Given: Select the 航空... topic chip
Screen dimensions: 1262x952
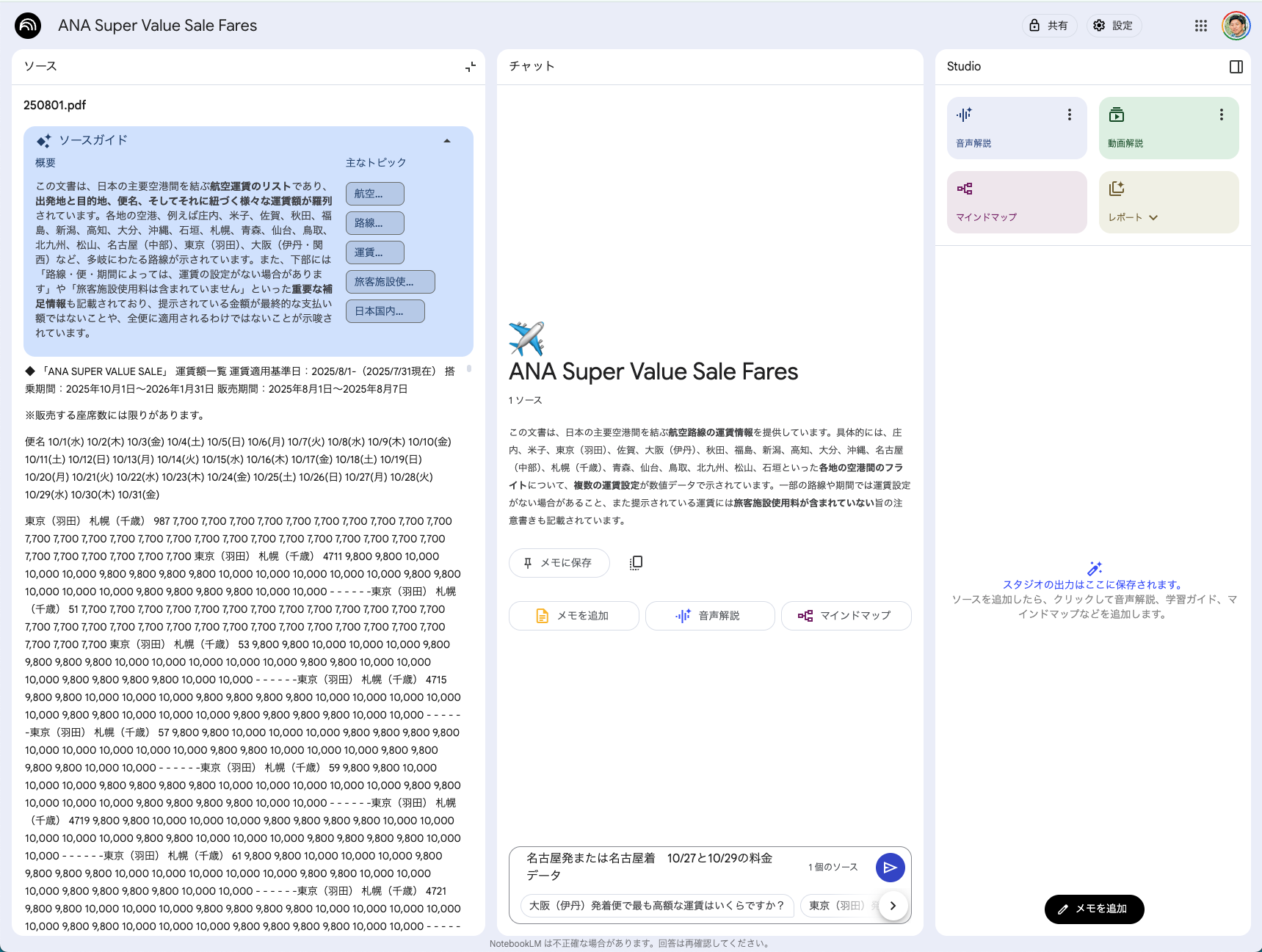Looking at the screenshot, I should [375, 194].
